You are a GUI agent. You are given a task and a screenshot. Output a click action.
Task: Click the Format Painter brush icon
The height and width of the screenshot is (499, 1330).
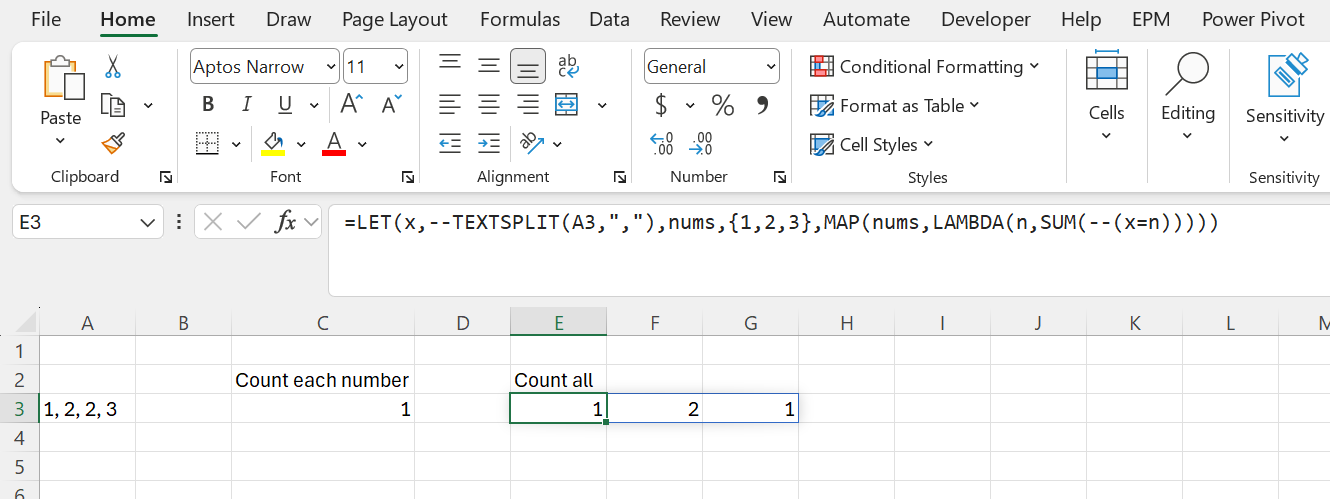tap(113, 144)
